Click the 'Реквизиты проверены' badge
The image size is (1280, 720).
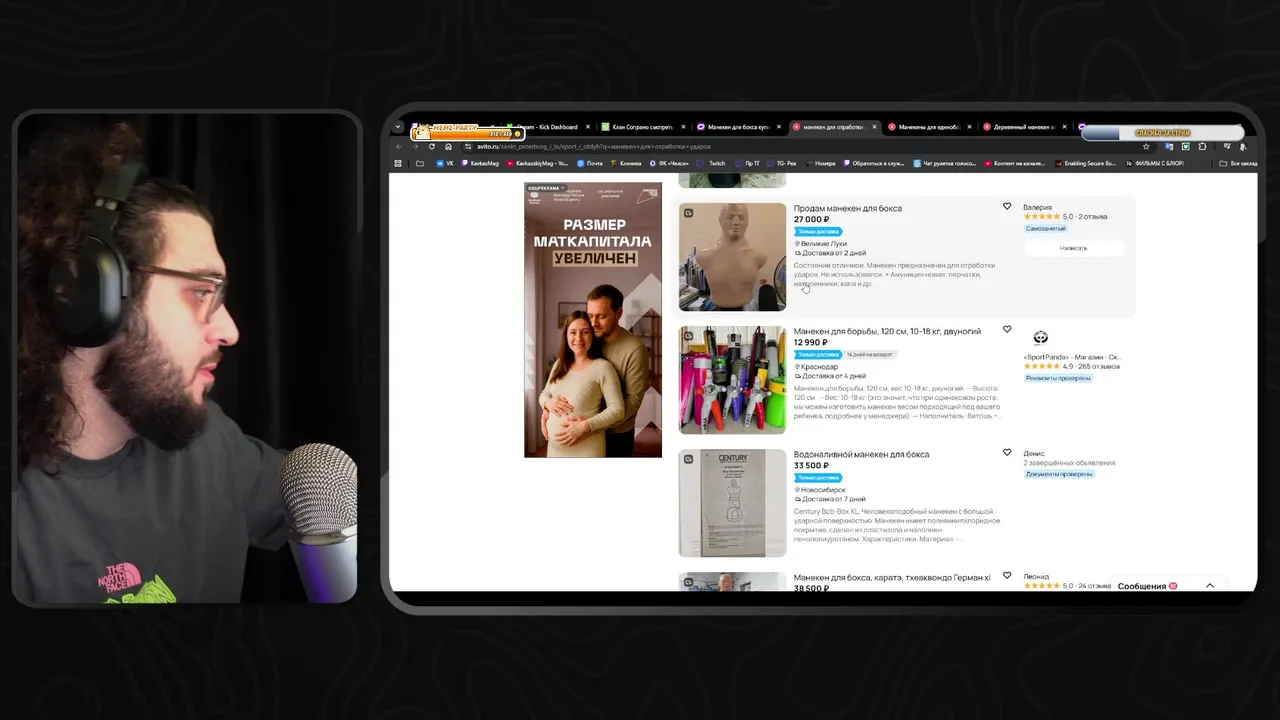(x=1057, y=378)
